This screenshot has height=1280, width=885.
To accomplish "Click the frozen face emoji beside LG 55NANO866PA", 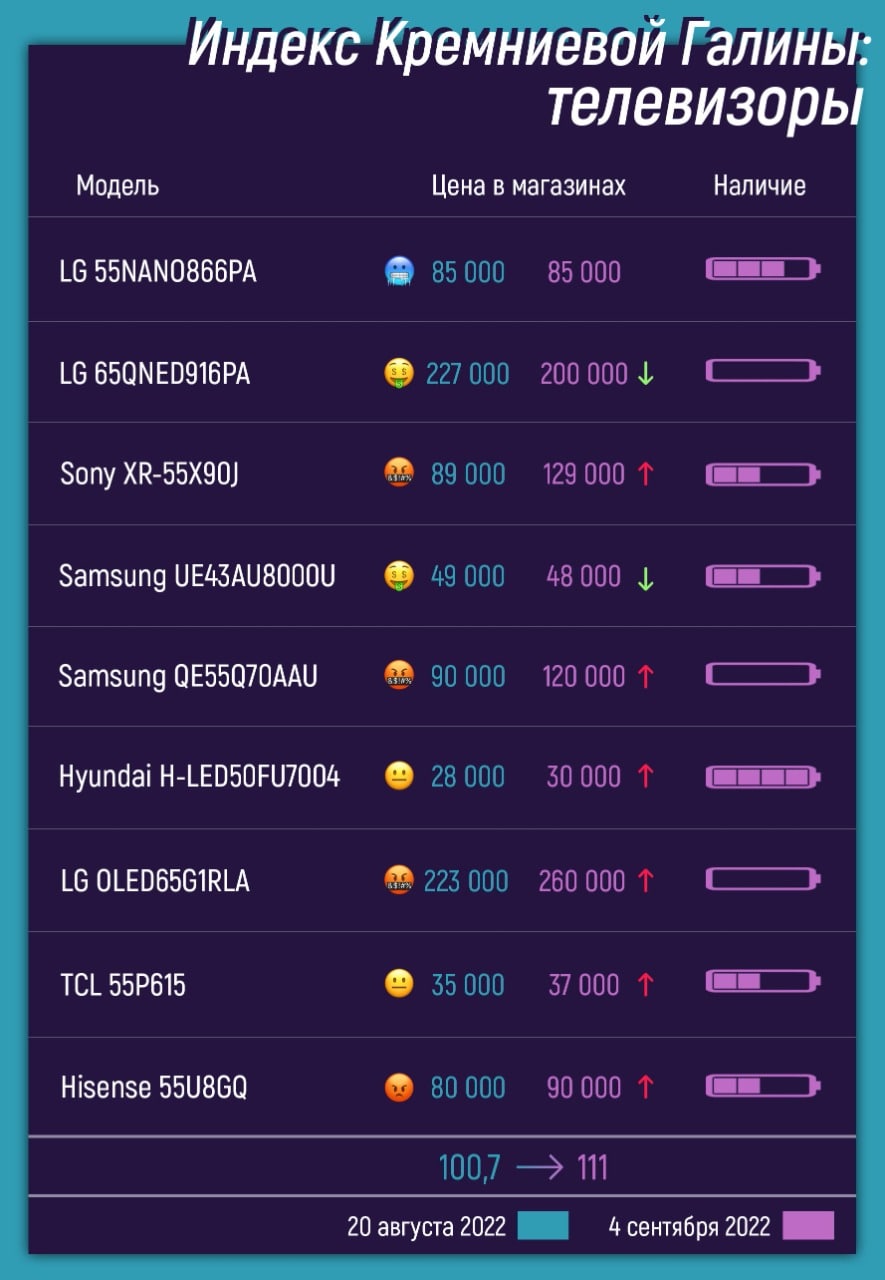I will pos(399,271).
